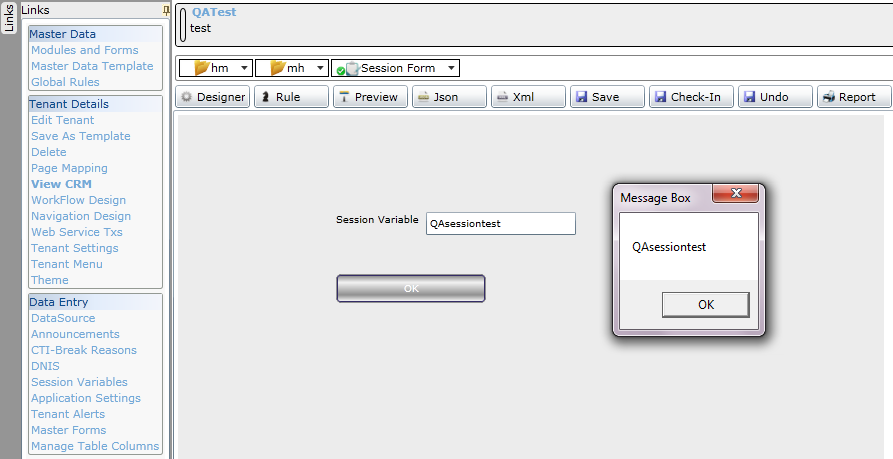Open the Tenant Menu link
This screenshot has height=459, width=893.
click(x=67, y=264)
